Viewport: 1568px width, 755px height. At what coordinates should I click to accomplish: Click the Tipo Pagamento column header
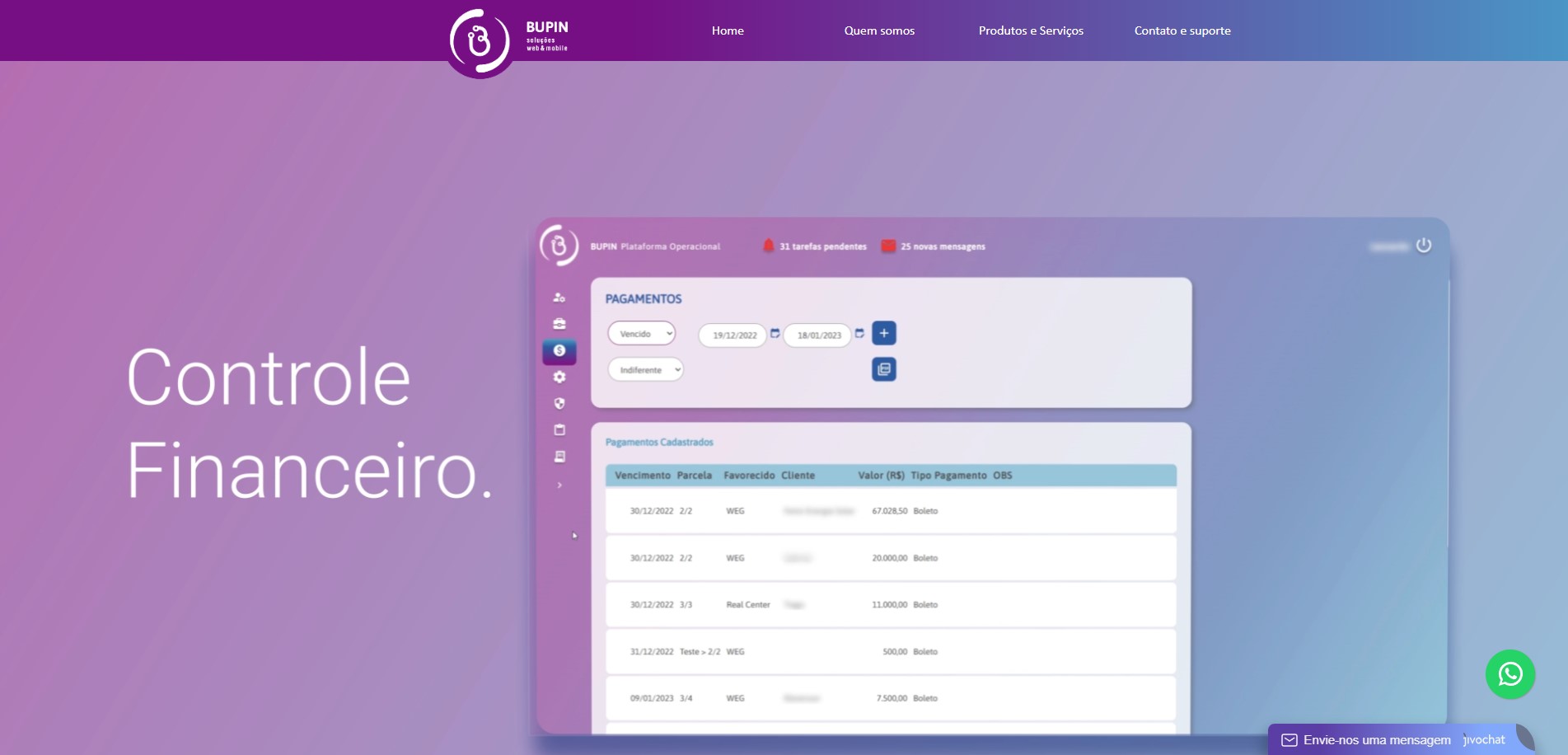[x=948, y=476]
